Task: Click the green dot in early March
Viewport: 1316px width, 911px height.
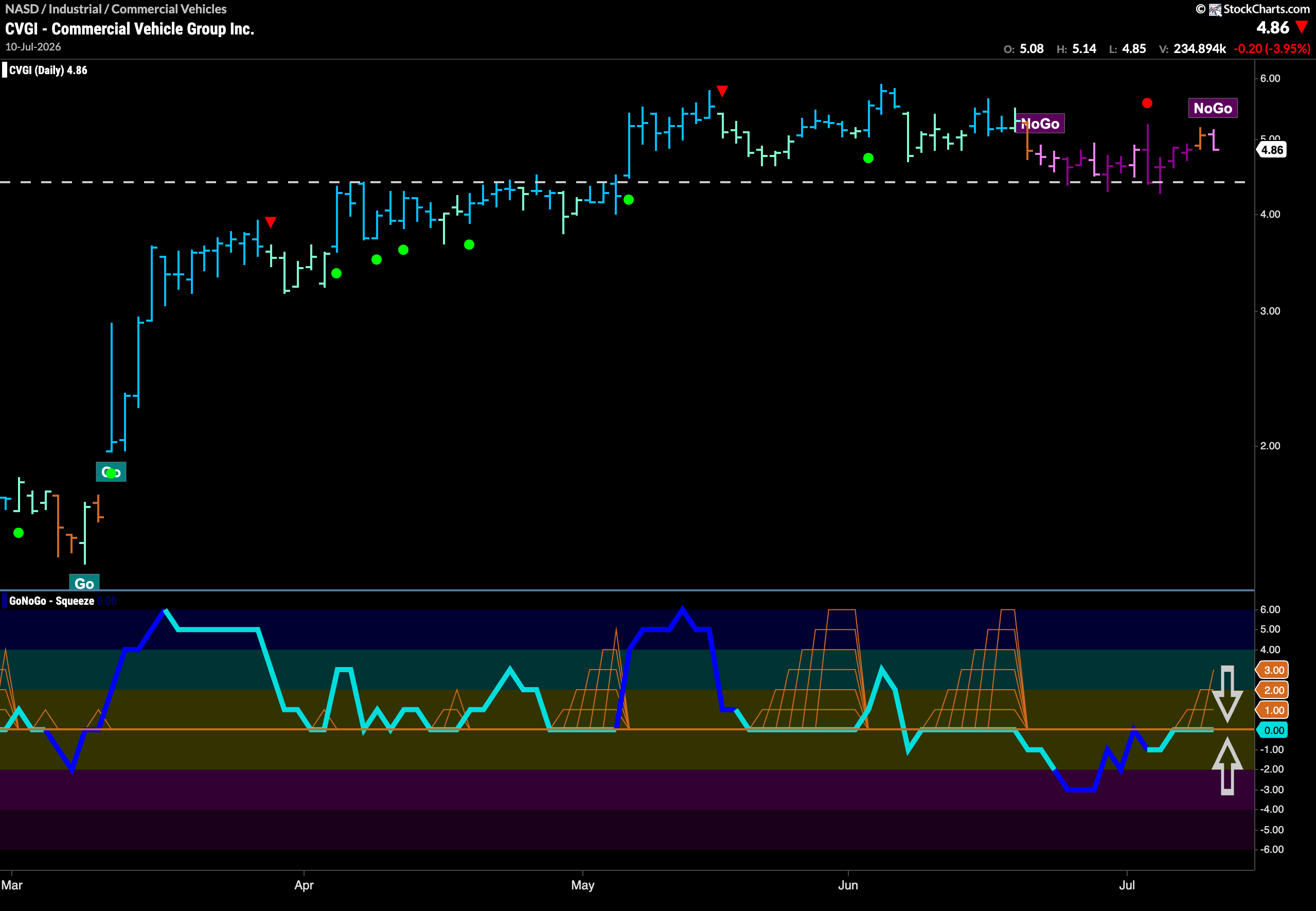Action: tap(18, 533)
